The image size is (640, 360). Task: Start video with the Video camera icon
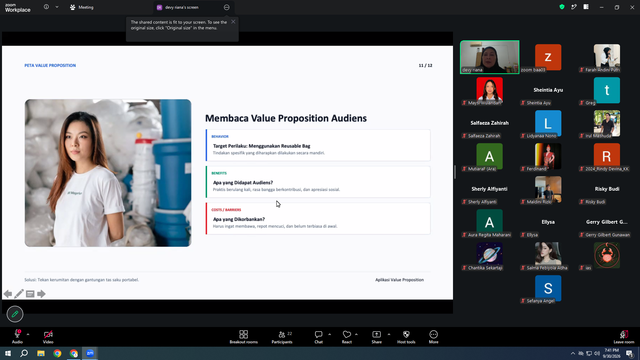pos(48,334)
